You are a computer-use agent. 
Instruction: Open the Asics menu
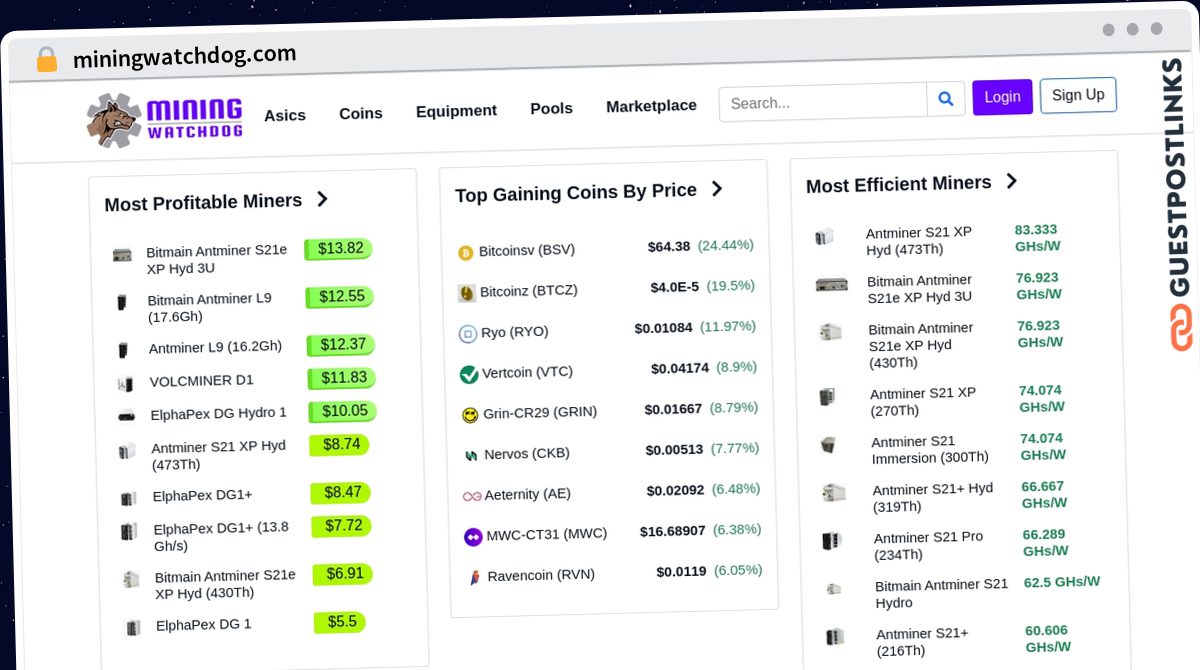(x=285, y=115)
